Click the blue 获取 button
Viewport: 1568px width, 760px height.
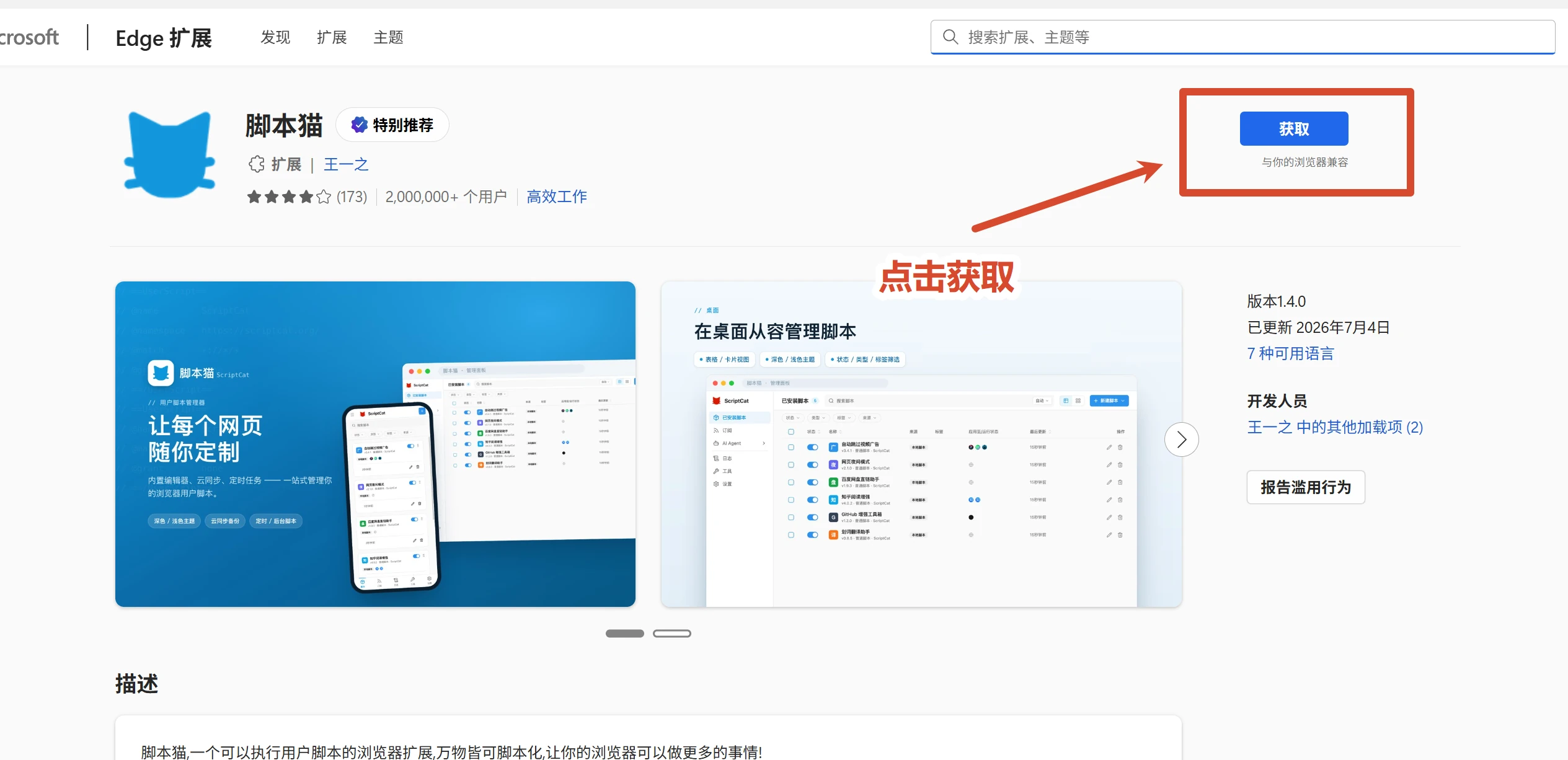pyautogui.click(x=1294, y=129)
